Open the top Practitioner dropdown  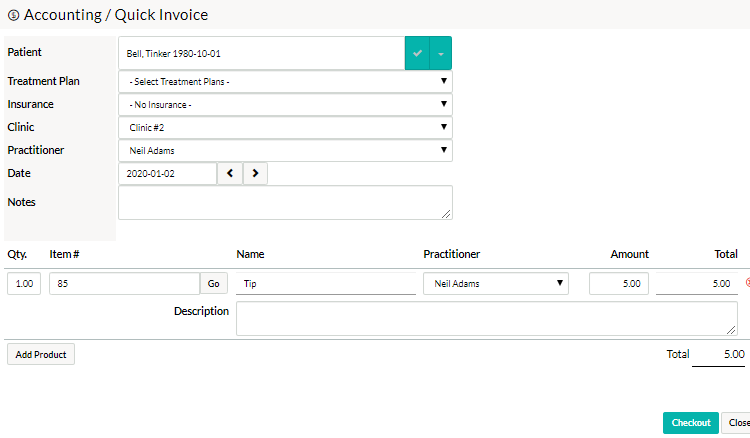[285, 151]
